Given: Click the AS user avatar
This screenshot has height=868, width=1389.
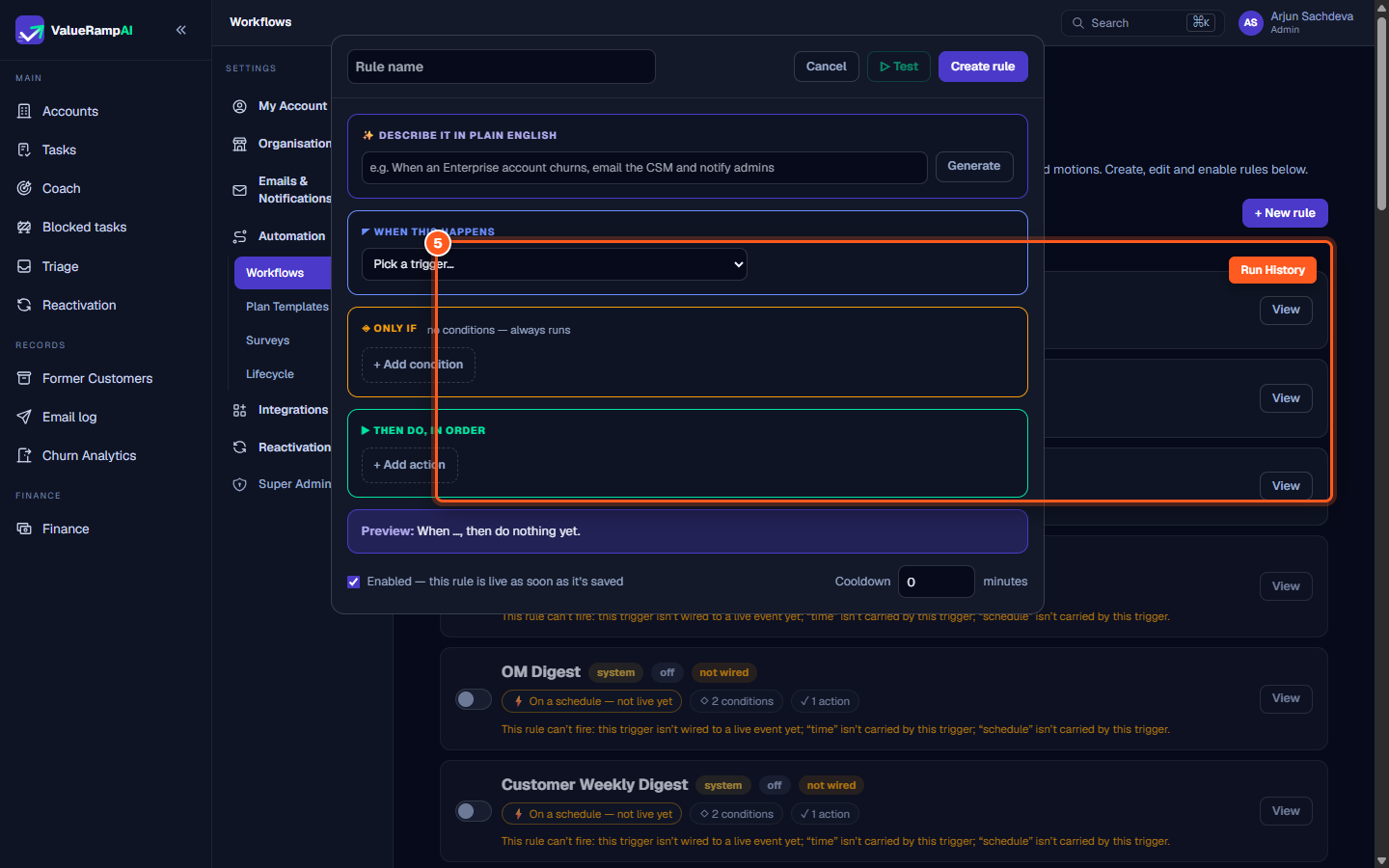Looking at the screenshot, I should [1251, 23].
